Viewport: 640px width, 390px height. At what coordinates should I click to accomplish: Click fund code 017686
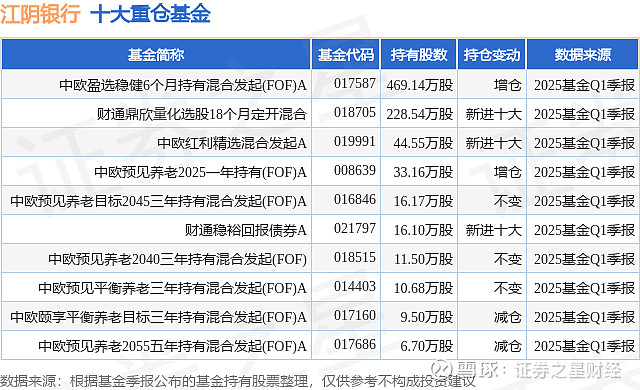(x=355, y=344)
